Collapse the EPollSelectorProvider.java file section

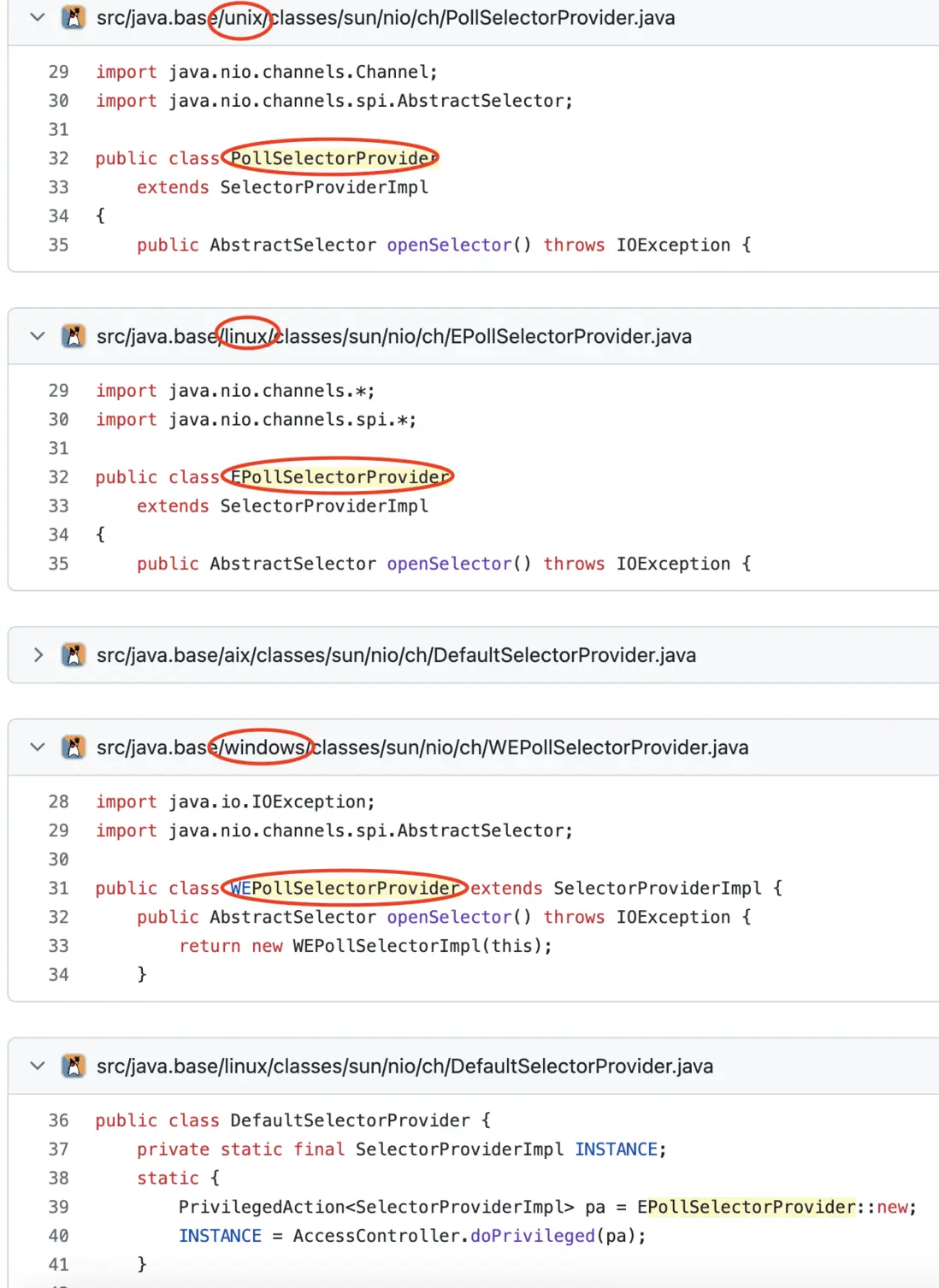tap(38, 336)
